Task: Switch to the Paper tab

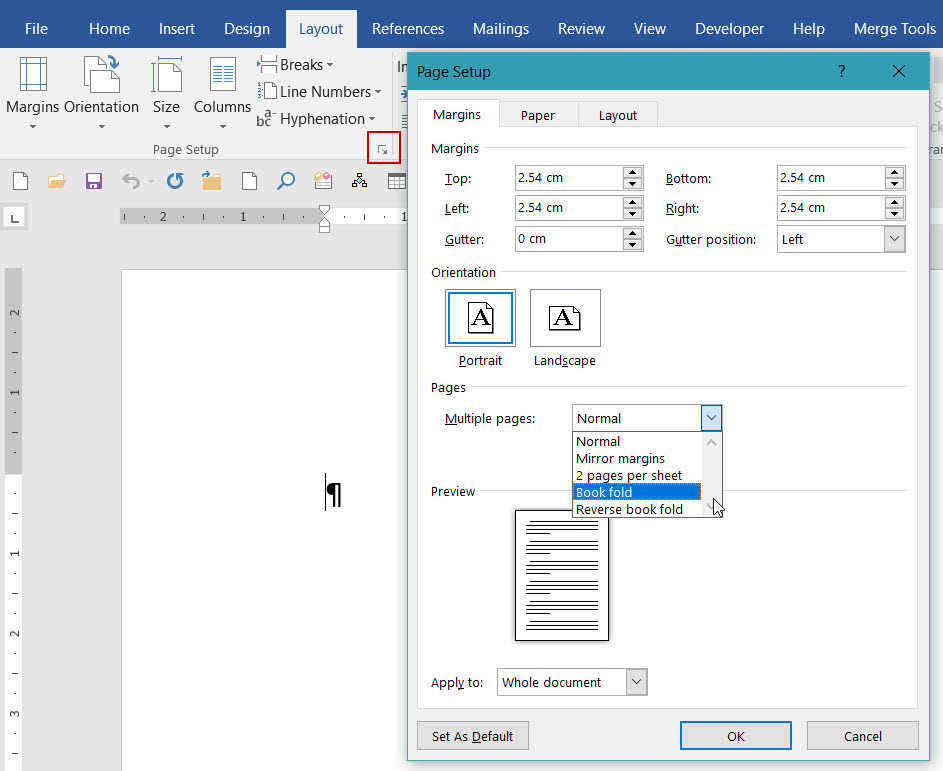Action: tap(537, 115)
